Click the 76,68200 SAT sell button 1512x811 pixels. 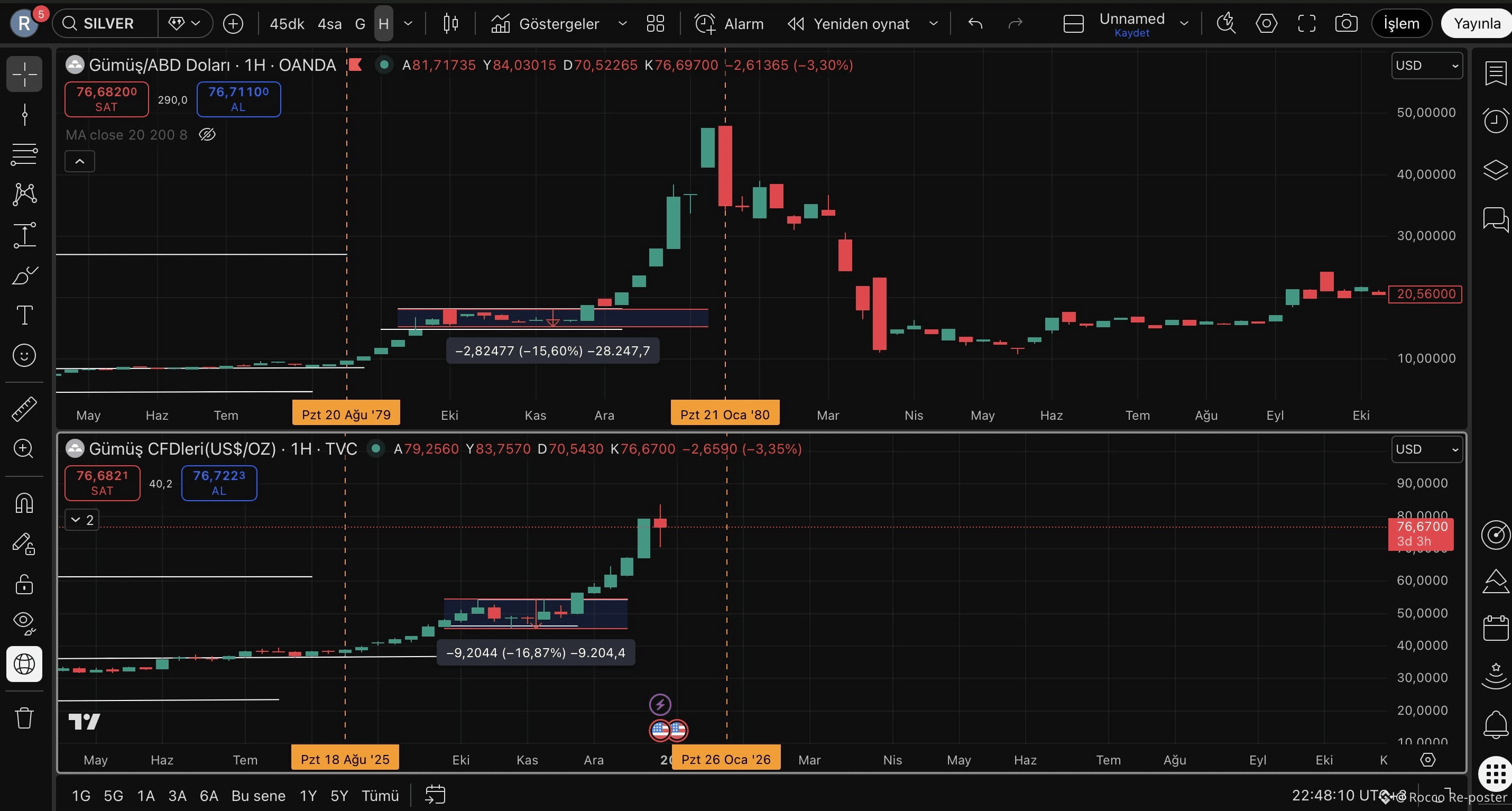(106, 99)
